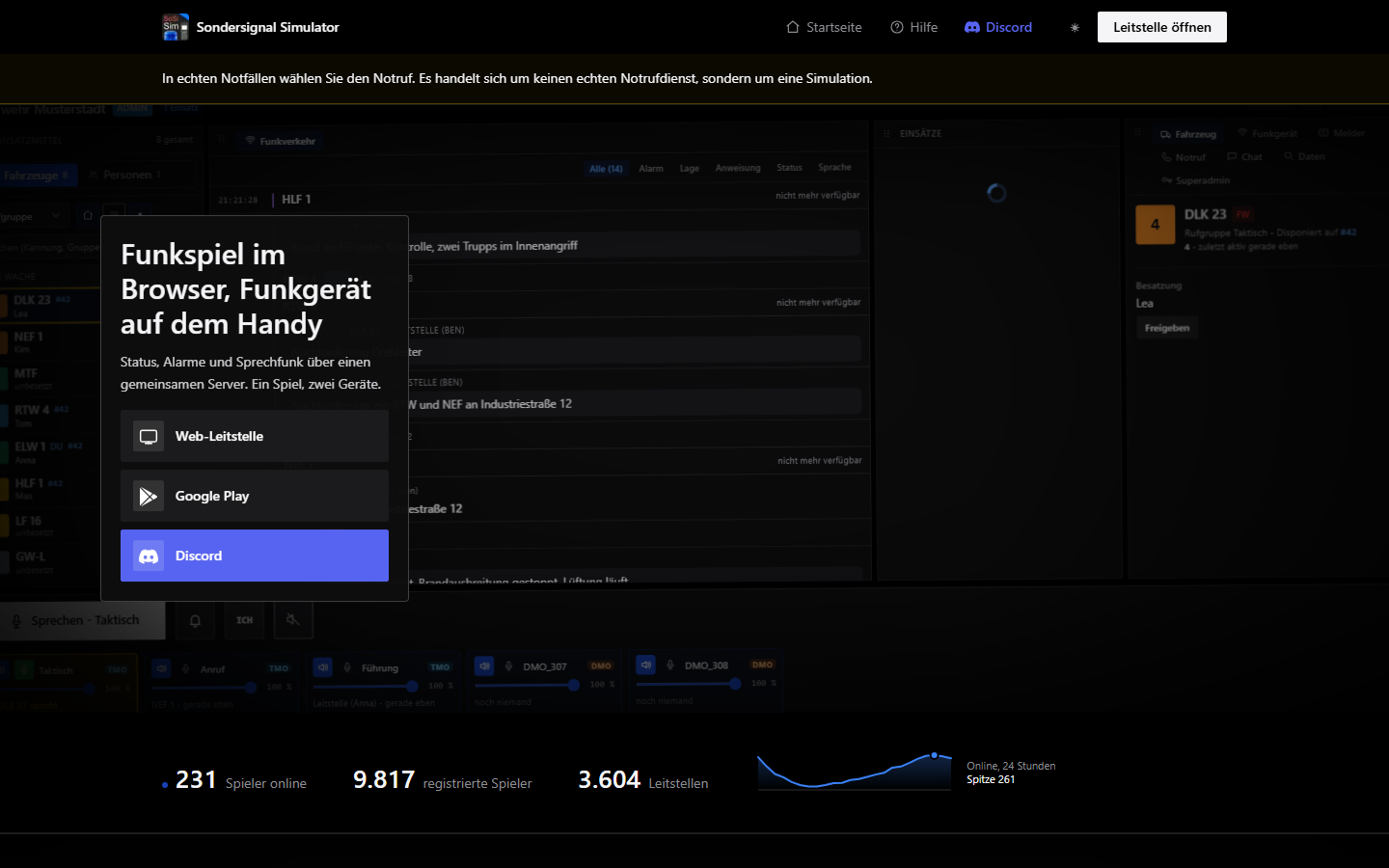Click the #42 link in DLK 23 details
This screenshot has width=1389, height=868.
click(1348, 232)
